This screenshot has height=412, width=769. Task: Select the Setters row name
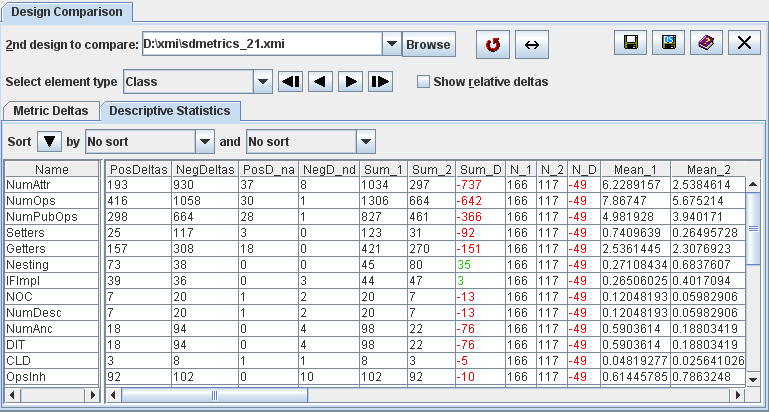click(52, 232)
